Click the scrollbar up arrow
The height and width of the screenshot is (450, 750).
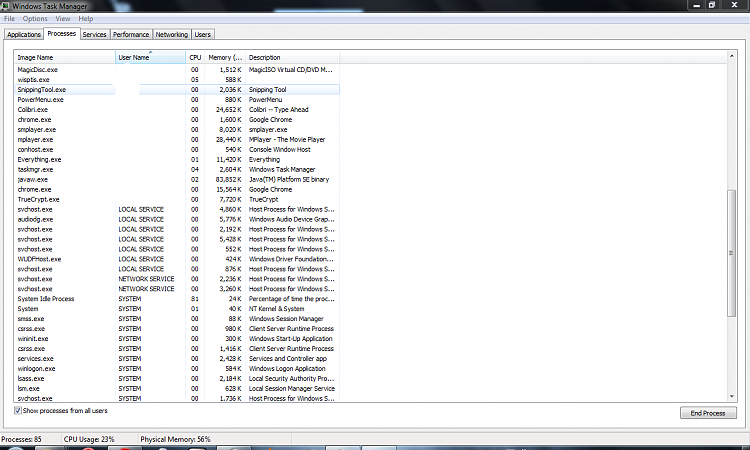pyautogui.click(x=731, y=56)
